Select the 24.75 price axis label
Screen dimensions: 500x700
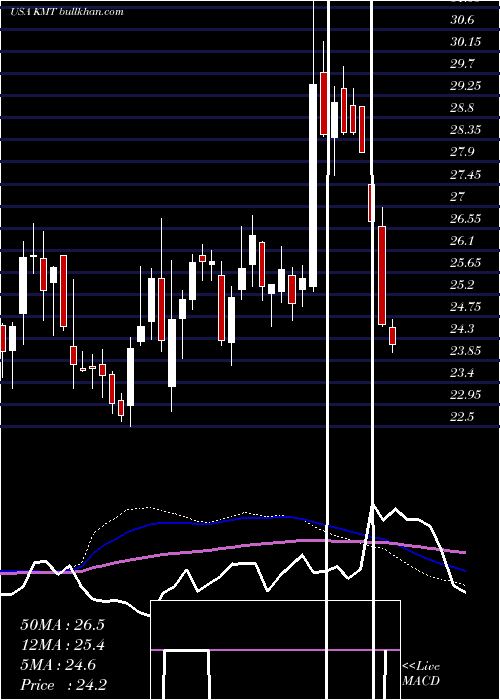point(466,306)
